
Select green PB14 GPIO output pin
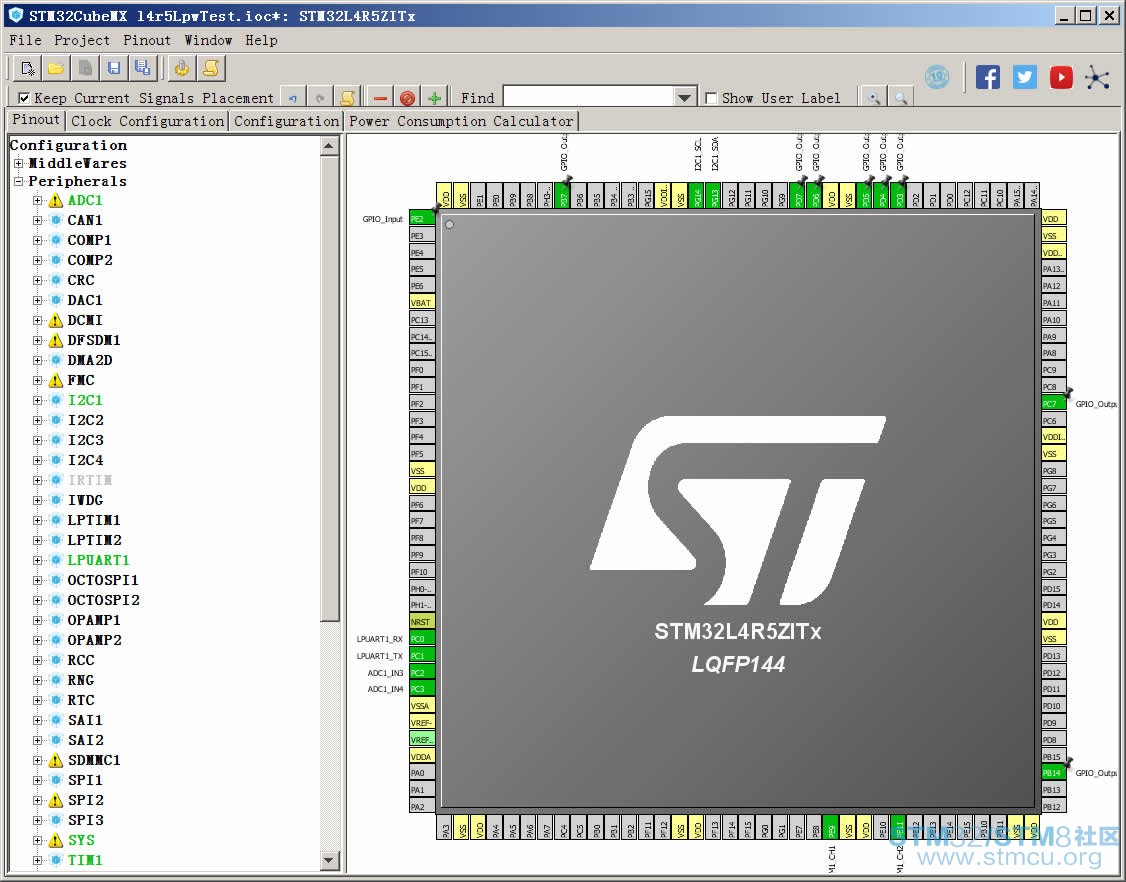(1053, 773)
